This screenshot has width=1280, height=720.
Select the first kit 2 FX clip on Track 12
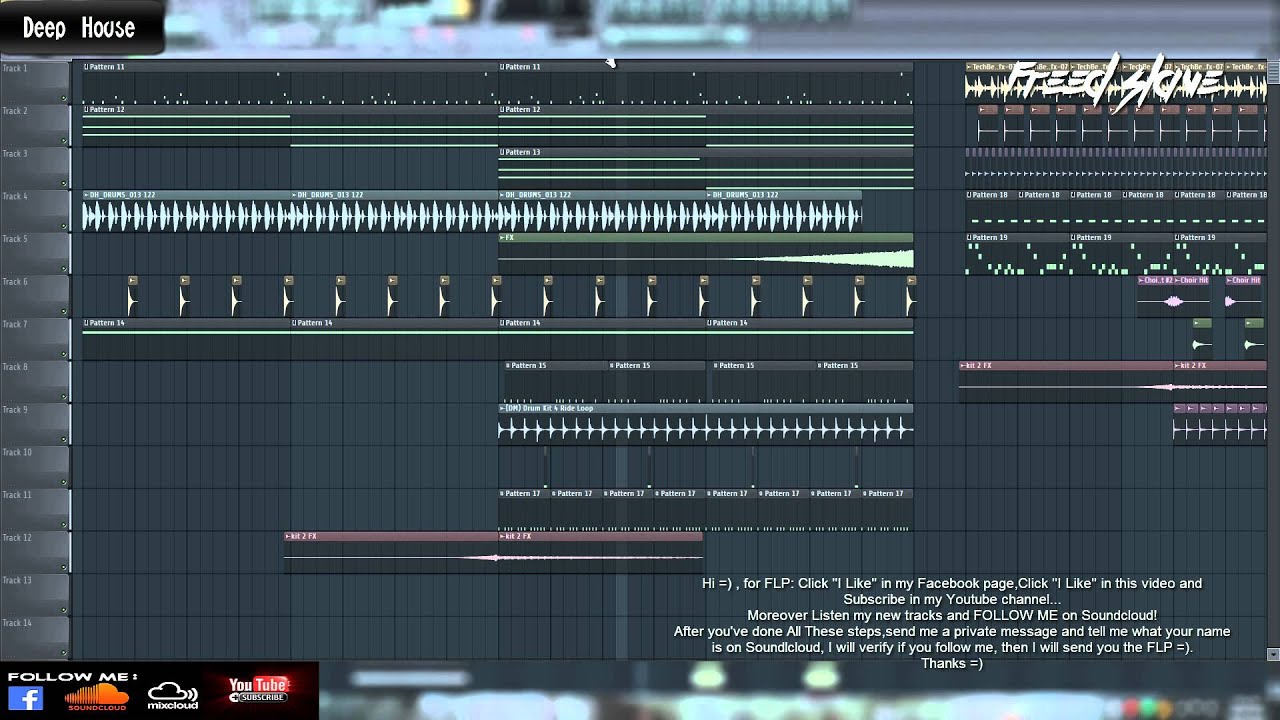pyautogui.click(x=391, y=552)
